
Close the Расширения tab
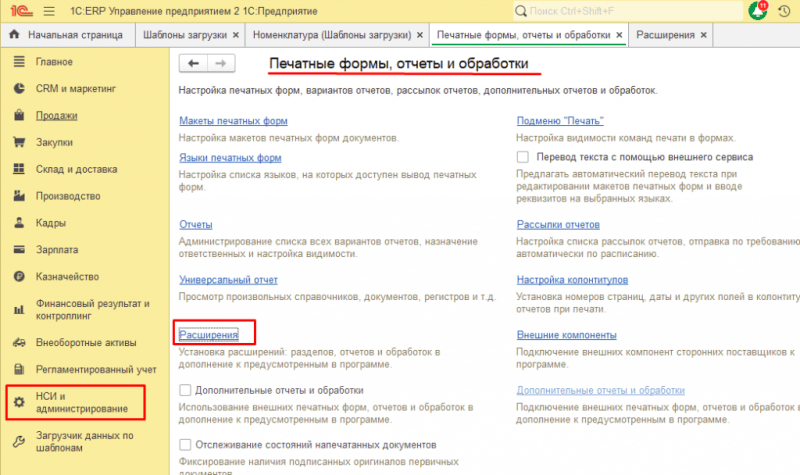(x=705, y=35)
